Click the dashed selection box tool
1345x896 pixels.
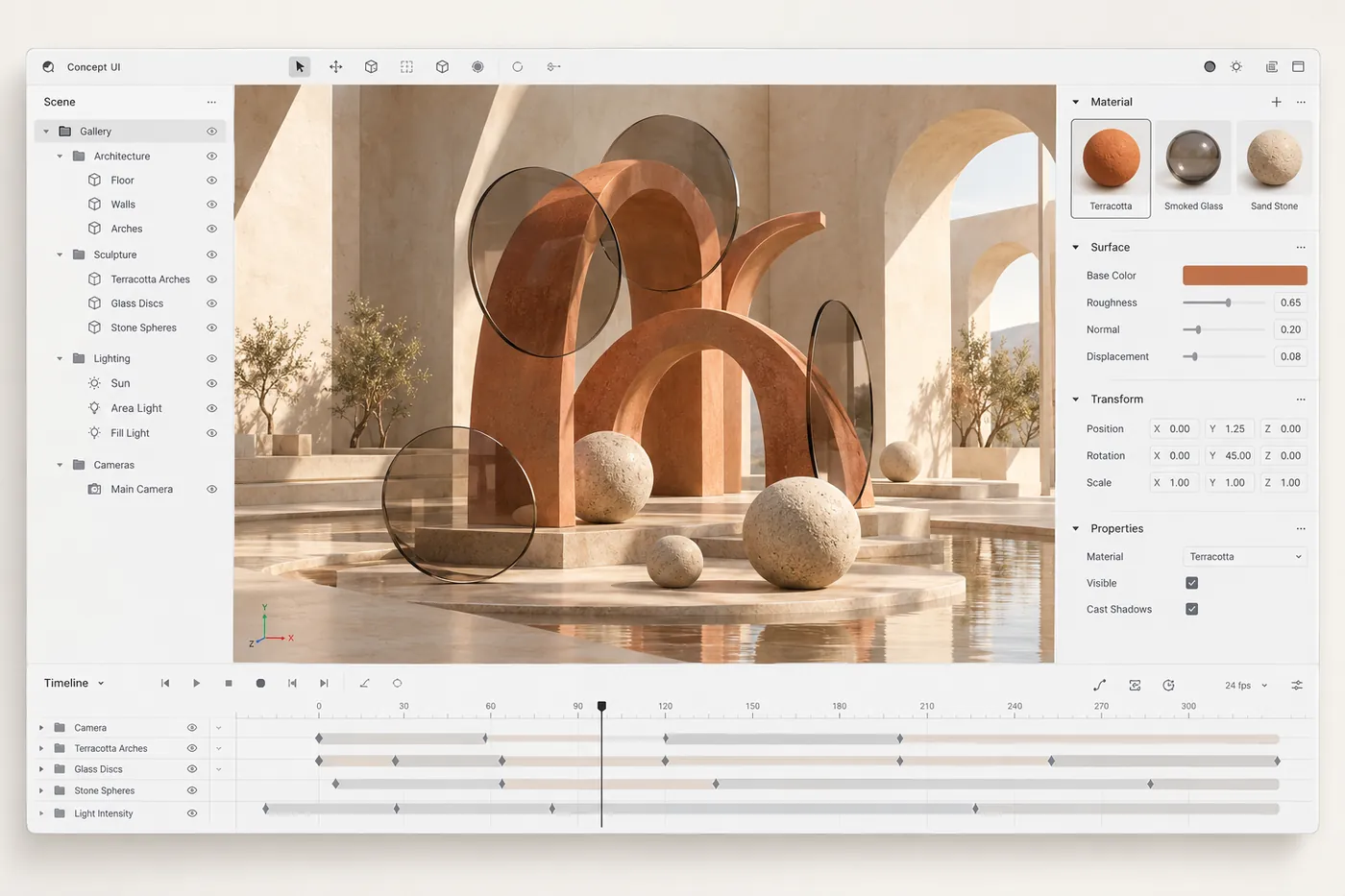point(406,66)
